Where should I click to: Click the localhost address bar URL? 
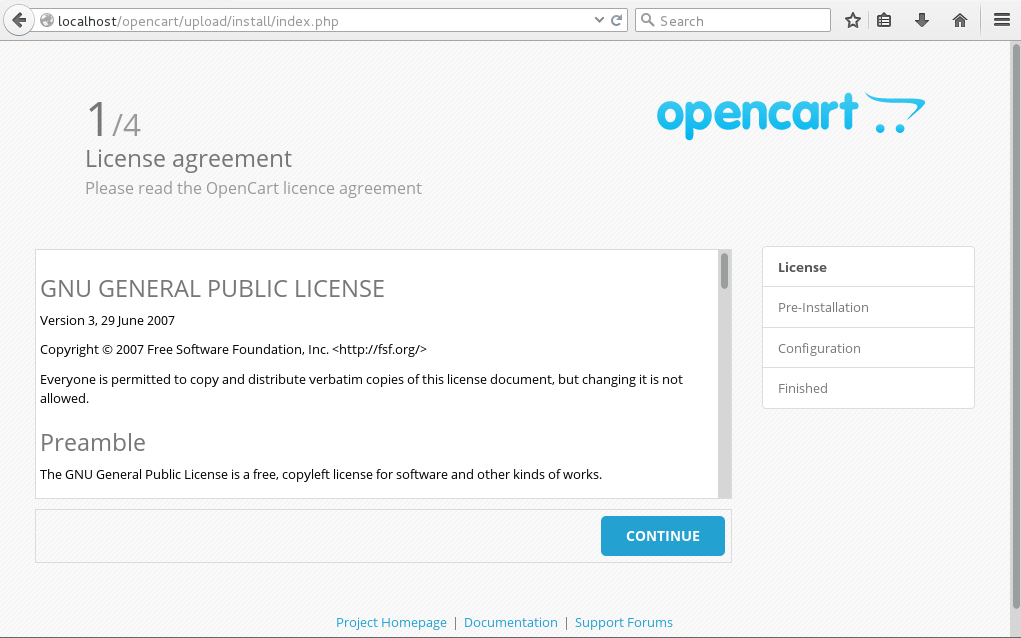[x=198, y=21]
